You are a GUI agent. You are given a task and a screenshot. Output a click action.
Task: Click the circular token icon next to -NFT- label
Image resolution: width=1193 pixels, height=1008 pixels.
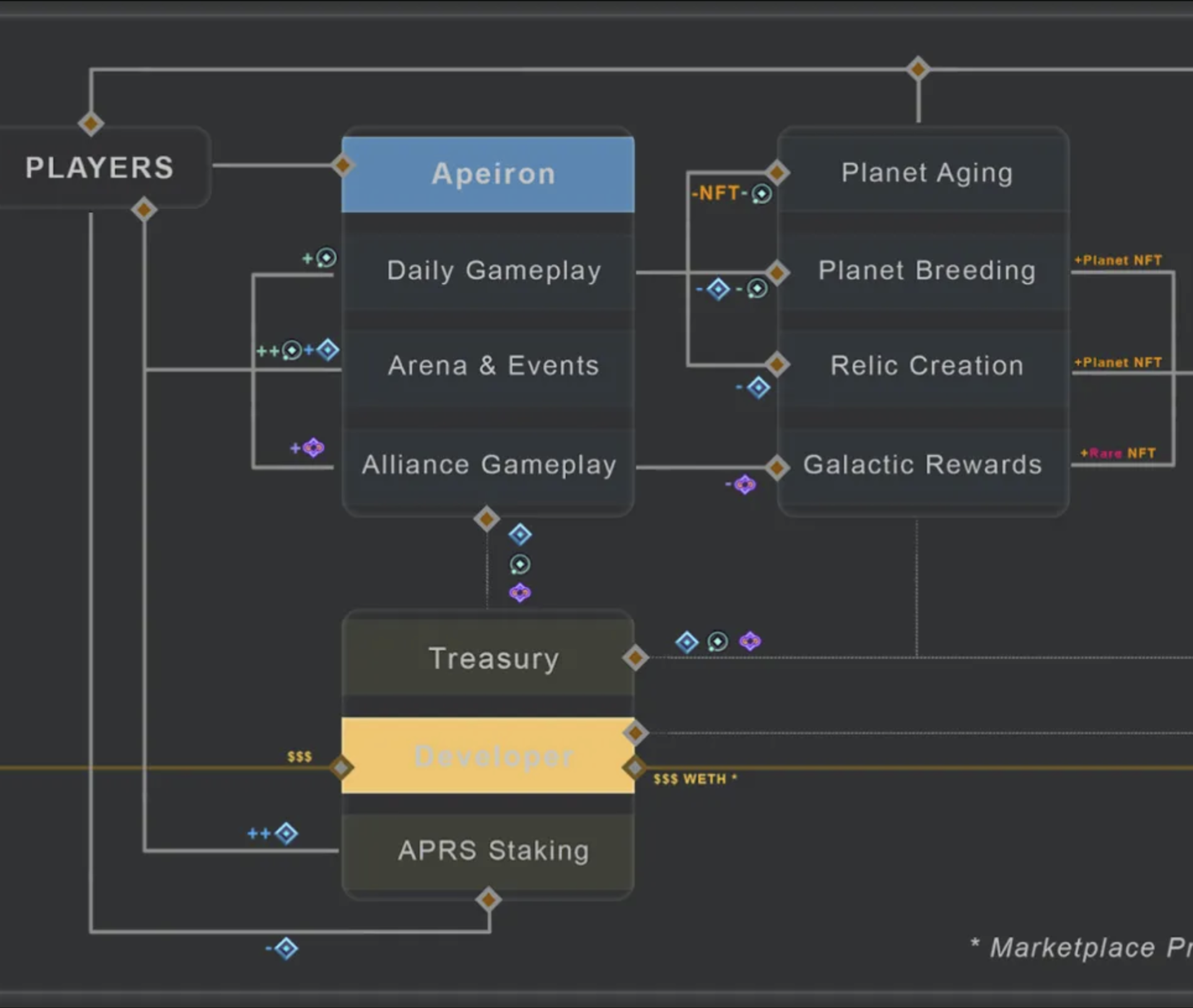[x=761, y=194]
